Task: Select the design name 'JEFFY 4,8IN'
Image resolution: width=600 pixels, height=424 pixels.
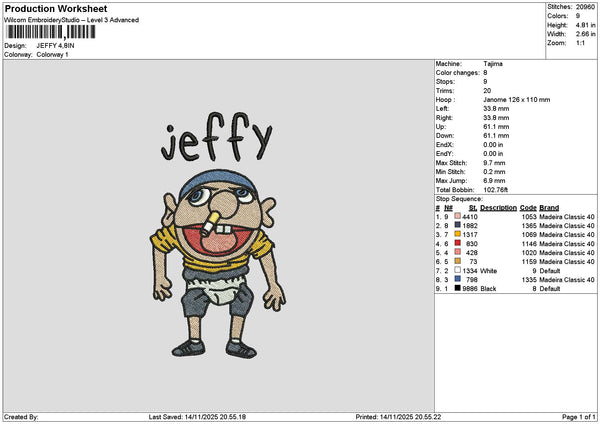Action: (x=55, y=46)
